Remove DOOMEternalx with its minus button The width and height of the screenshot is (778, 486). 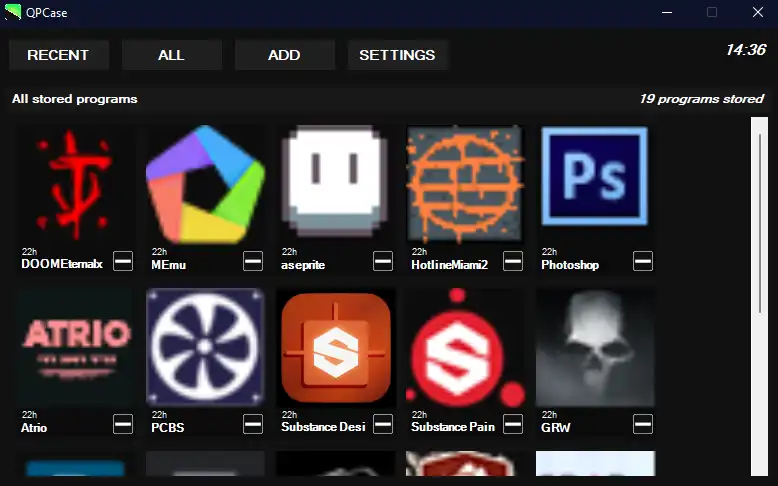click(x=123, y=261)
